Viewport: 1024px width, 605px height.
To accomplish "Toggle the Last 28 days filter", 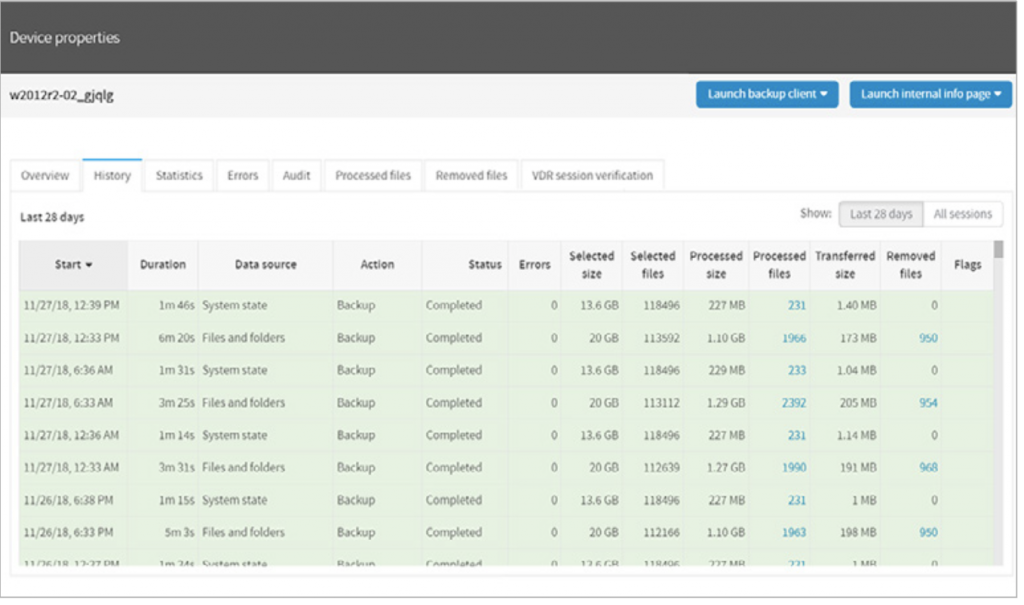I will click(880, 214).
